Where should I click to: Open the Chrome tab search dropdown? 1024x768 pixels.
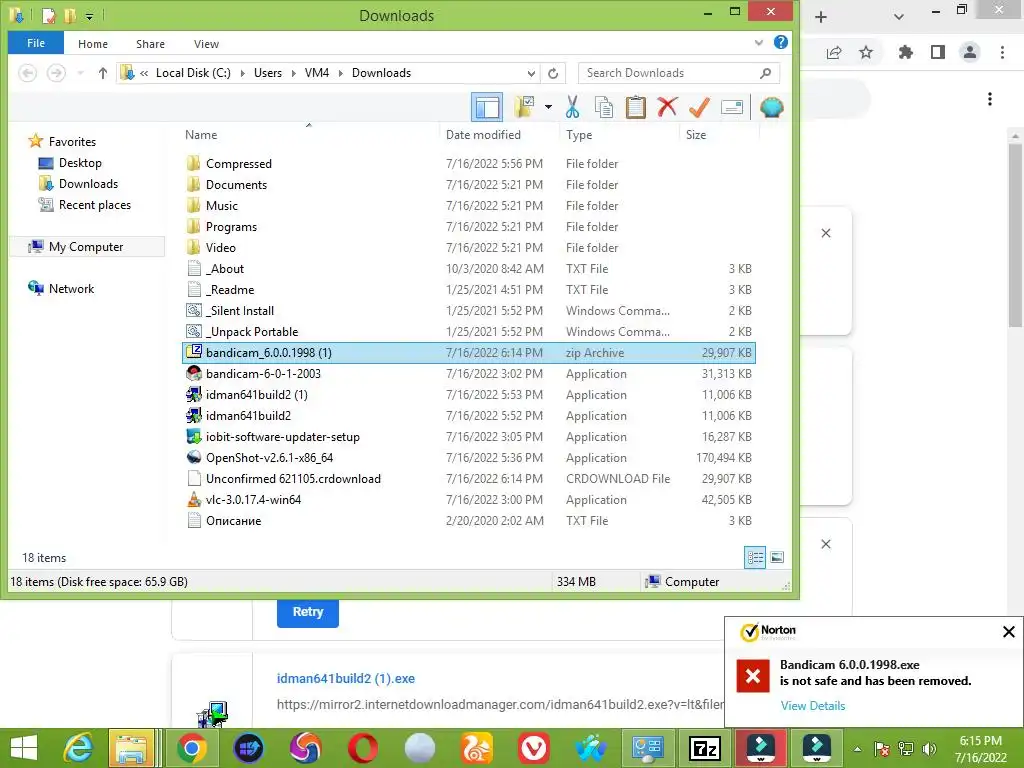pyautogui.click(x=899, y=17)
